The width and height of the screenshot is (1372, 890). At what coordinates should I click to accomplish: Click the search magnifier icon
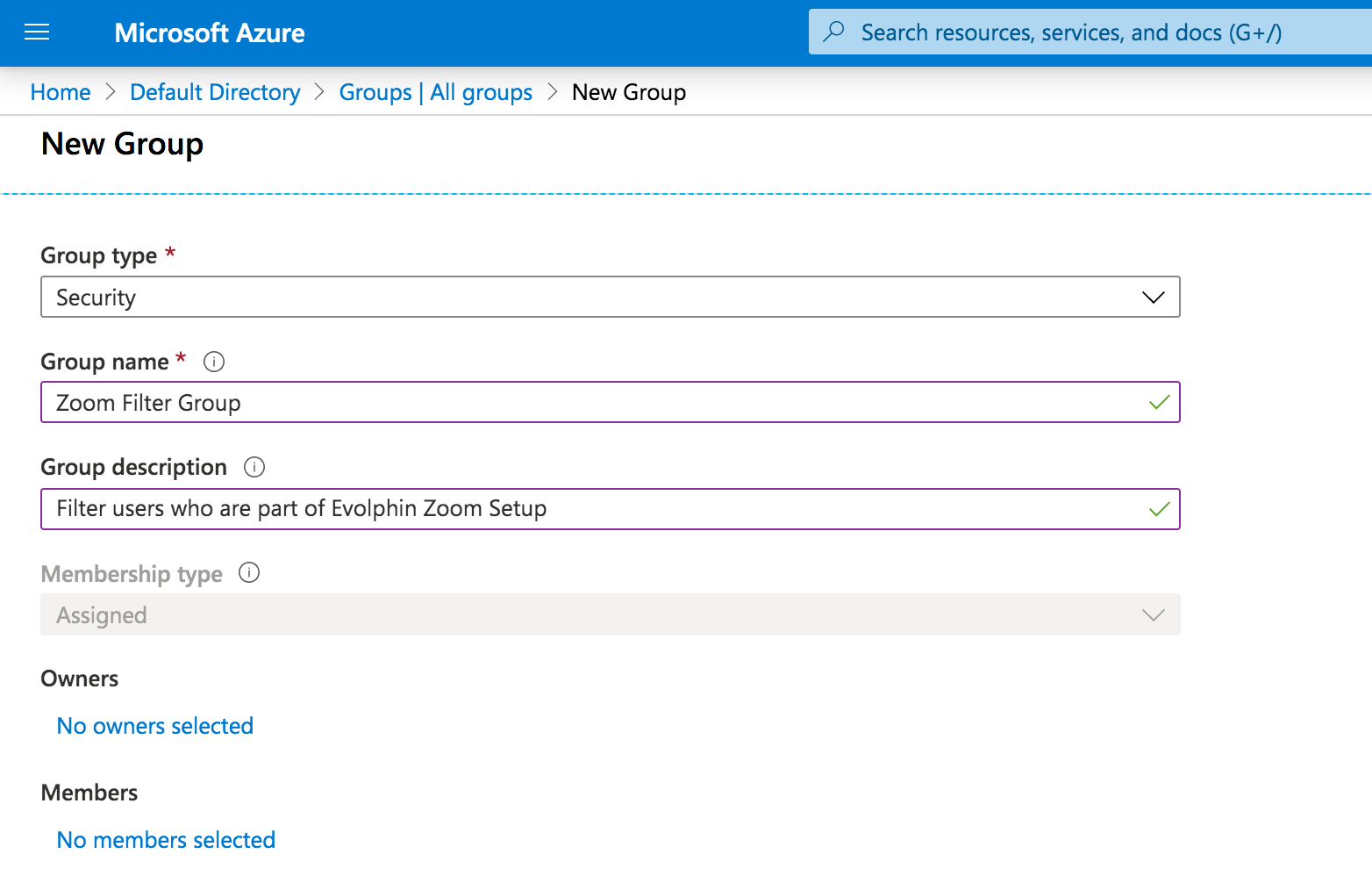834,32
